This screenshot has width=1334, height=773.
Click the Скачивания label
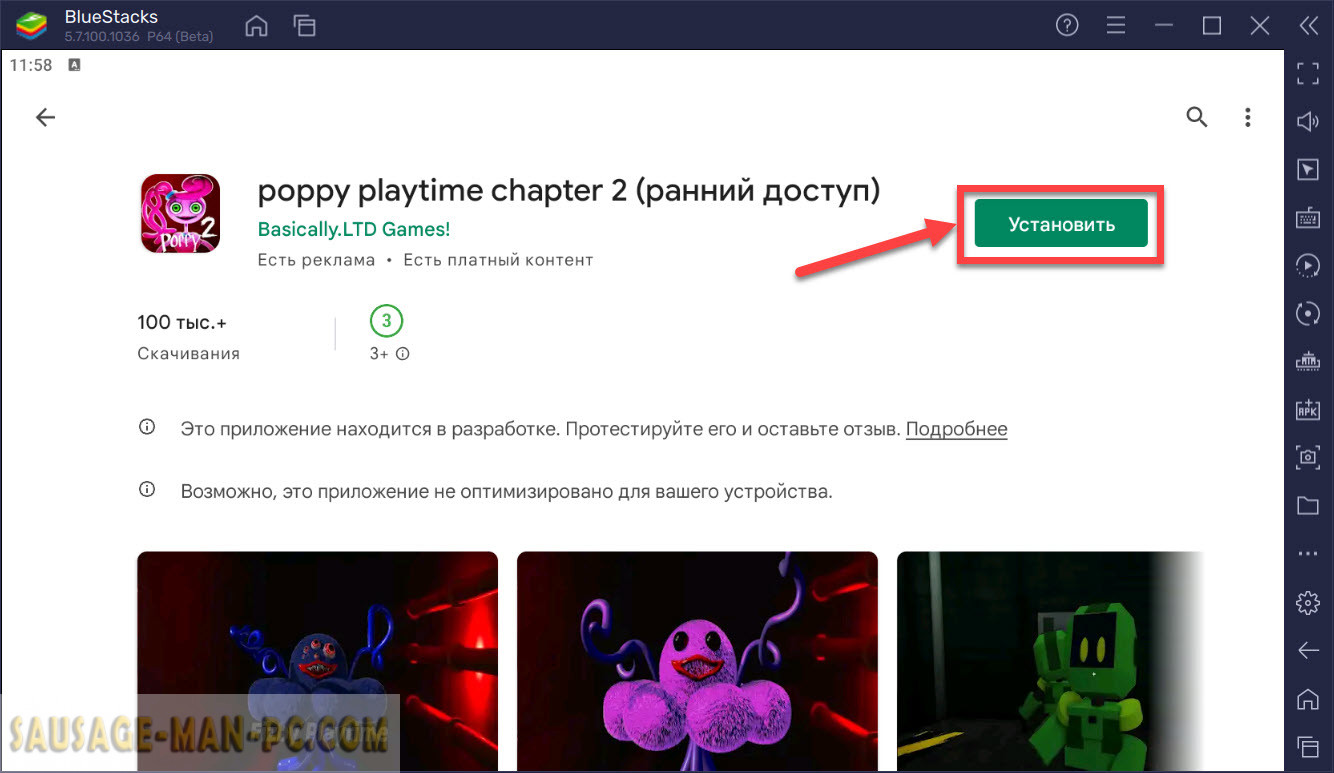[x=188, y=354]
